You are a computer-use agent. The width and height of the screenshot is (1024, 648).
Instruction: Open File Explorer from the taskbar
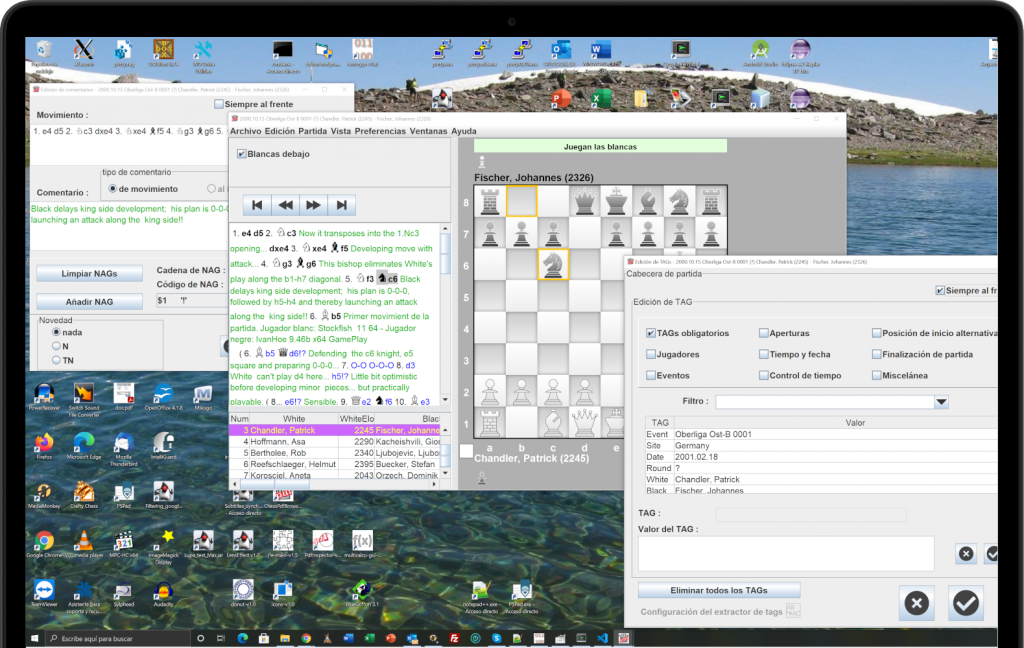[x=285, y=638]
